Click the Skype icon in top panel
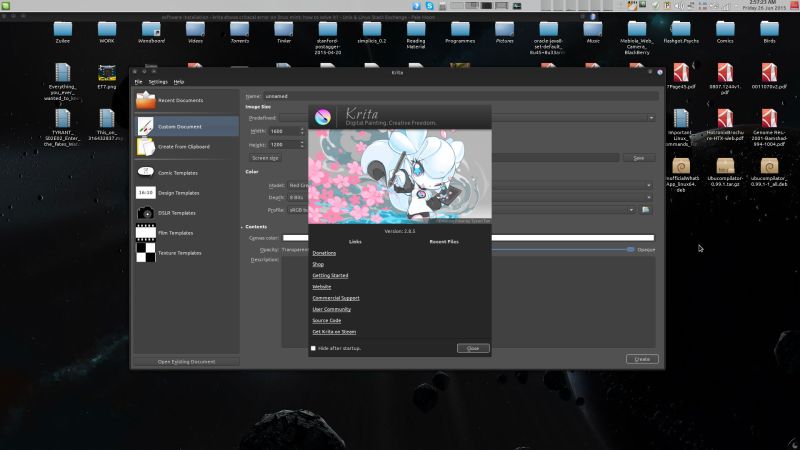This screenshot has width=800, height=450. pos(430,6)
